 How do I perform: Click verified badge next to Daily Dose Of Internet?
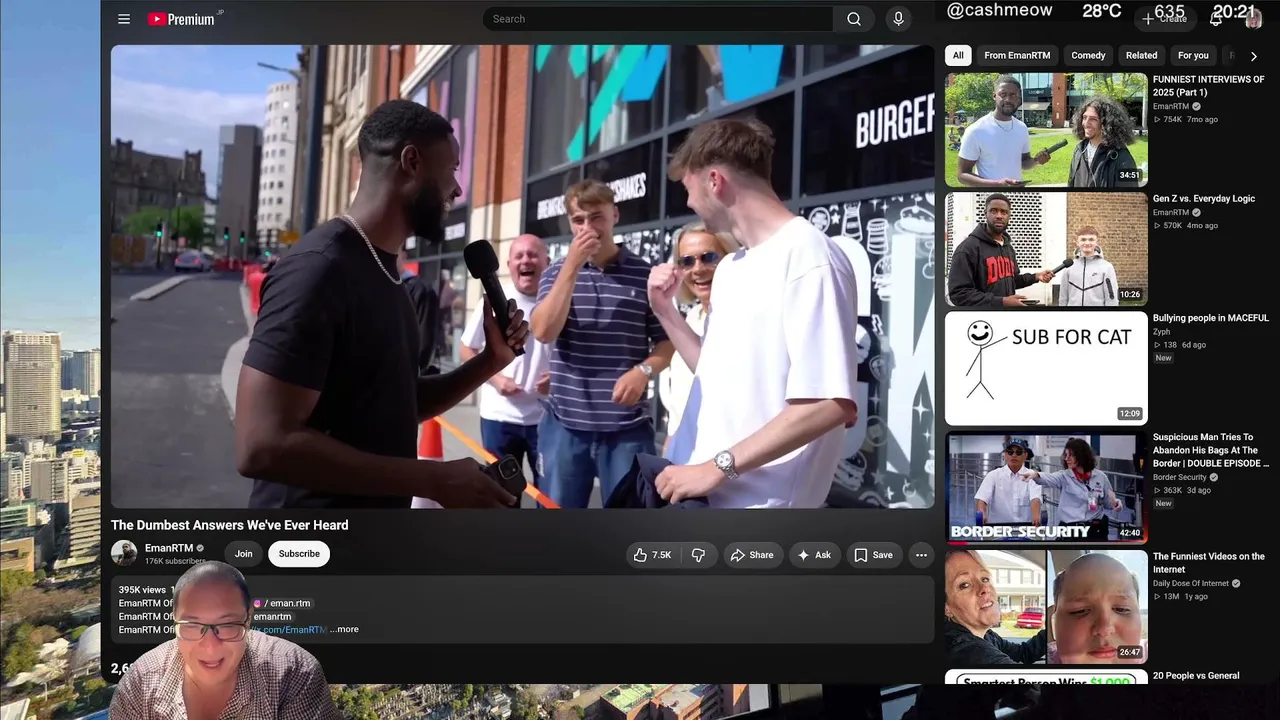click(1237, 583)
